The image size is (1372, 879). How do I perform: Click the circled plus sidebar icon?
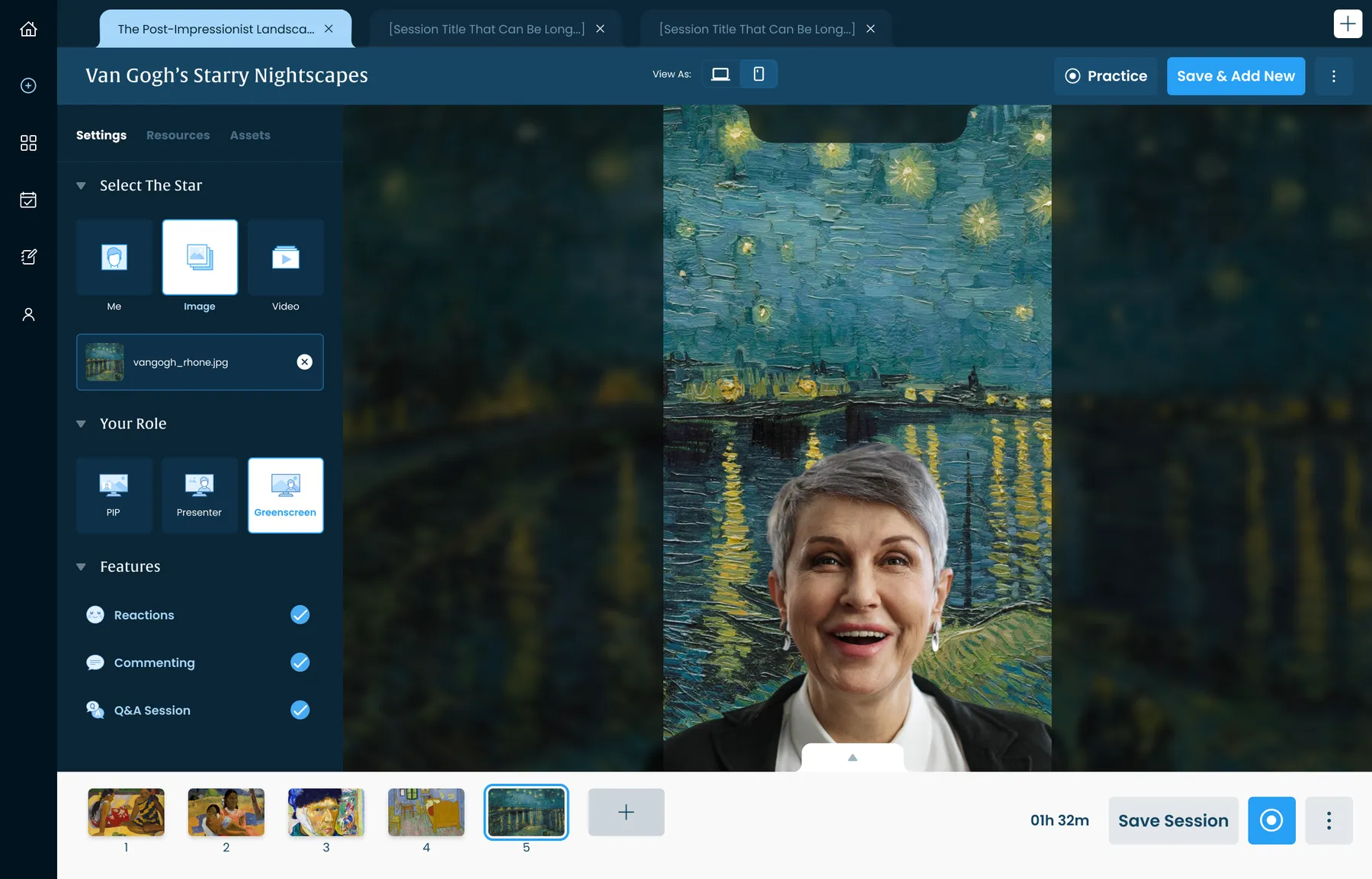[x=28, y=85]
